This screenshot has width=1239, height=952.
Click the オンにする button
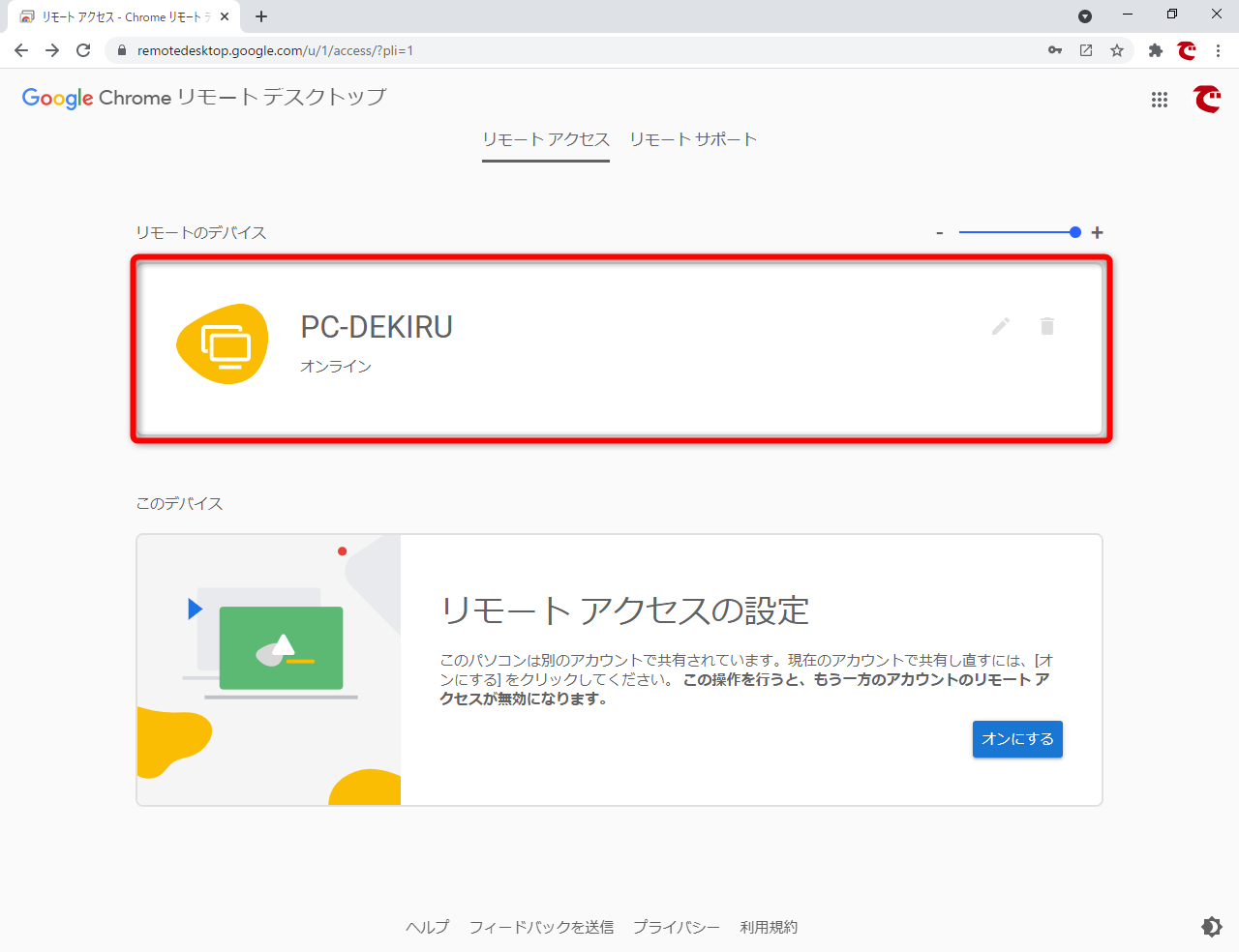[1017, 739]
